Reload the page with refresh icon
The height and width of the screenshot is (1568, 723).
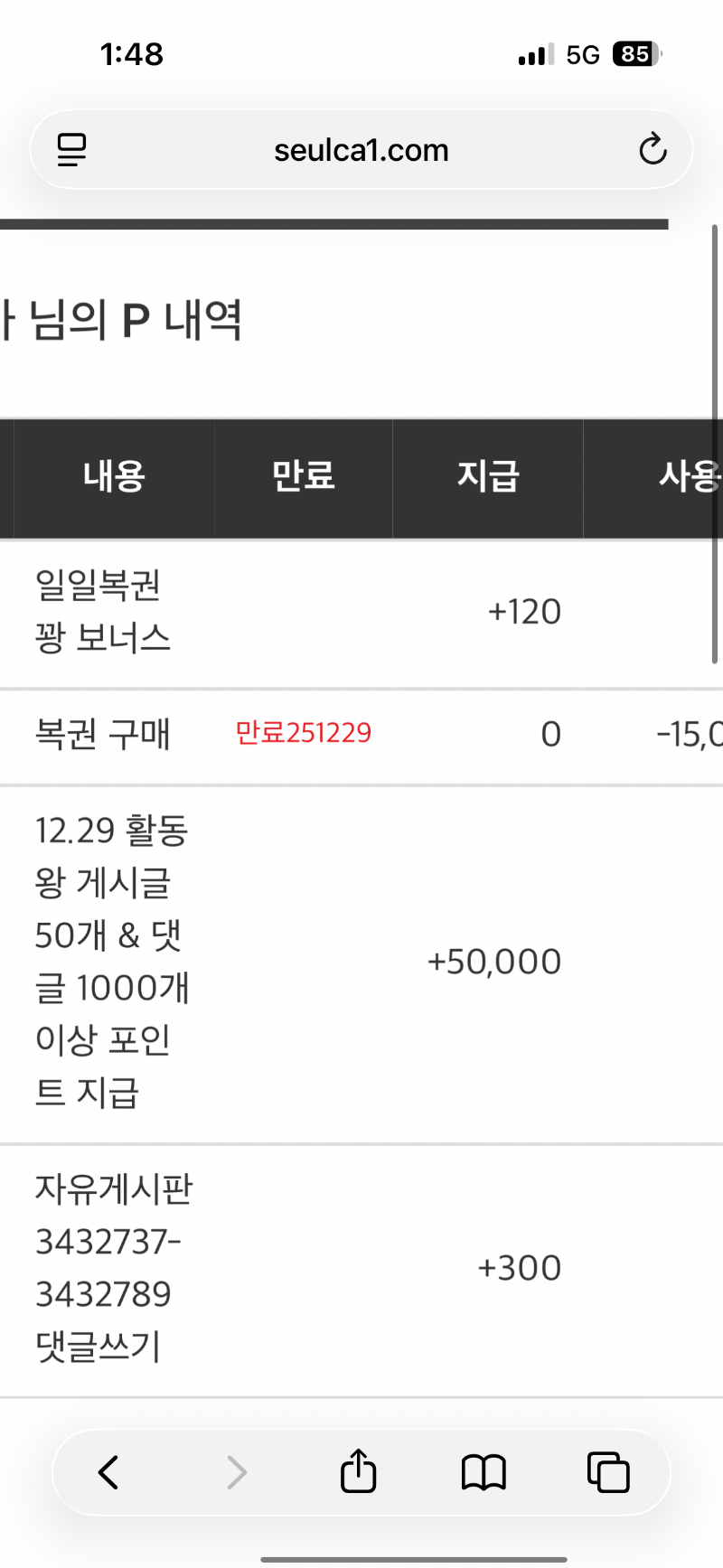[x=653, y=150]
